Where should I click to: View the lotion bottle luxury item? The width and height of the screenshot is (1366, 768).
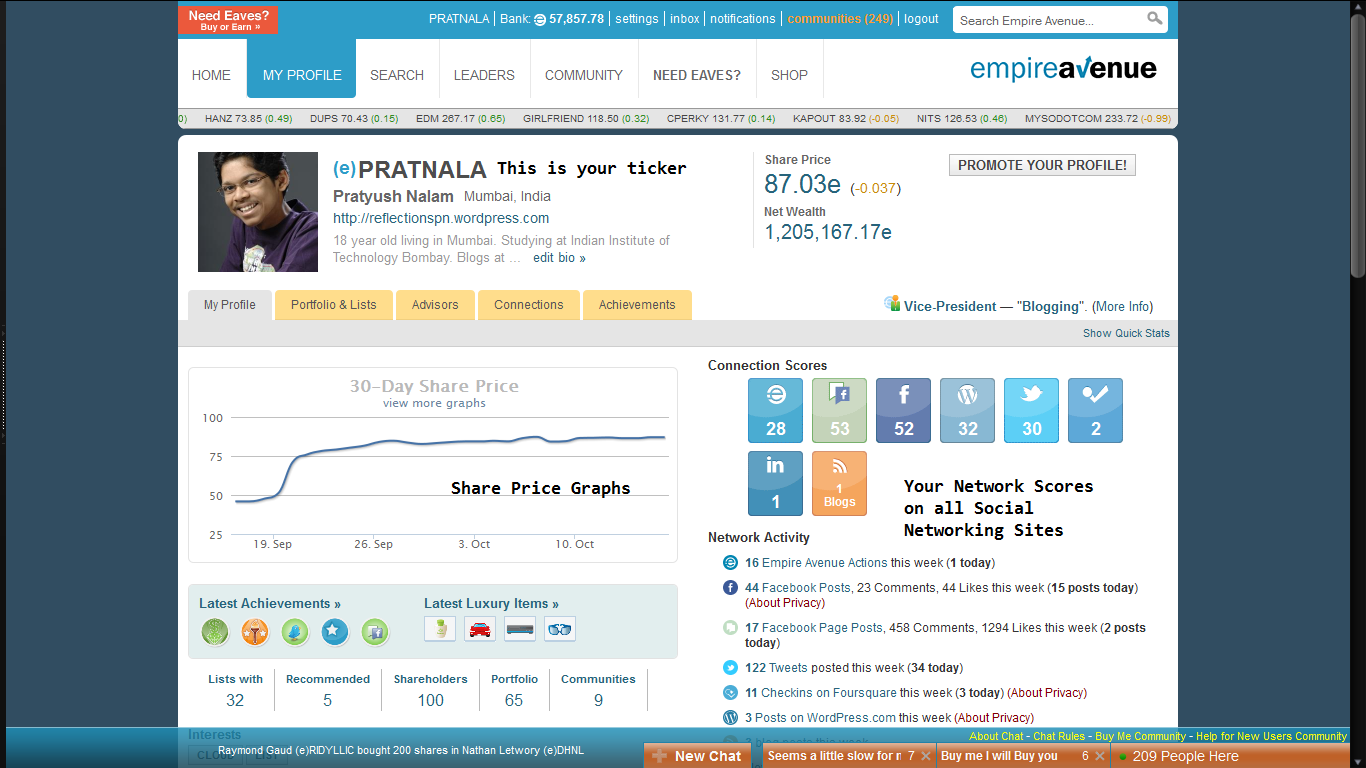440,629
